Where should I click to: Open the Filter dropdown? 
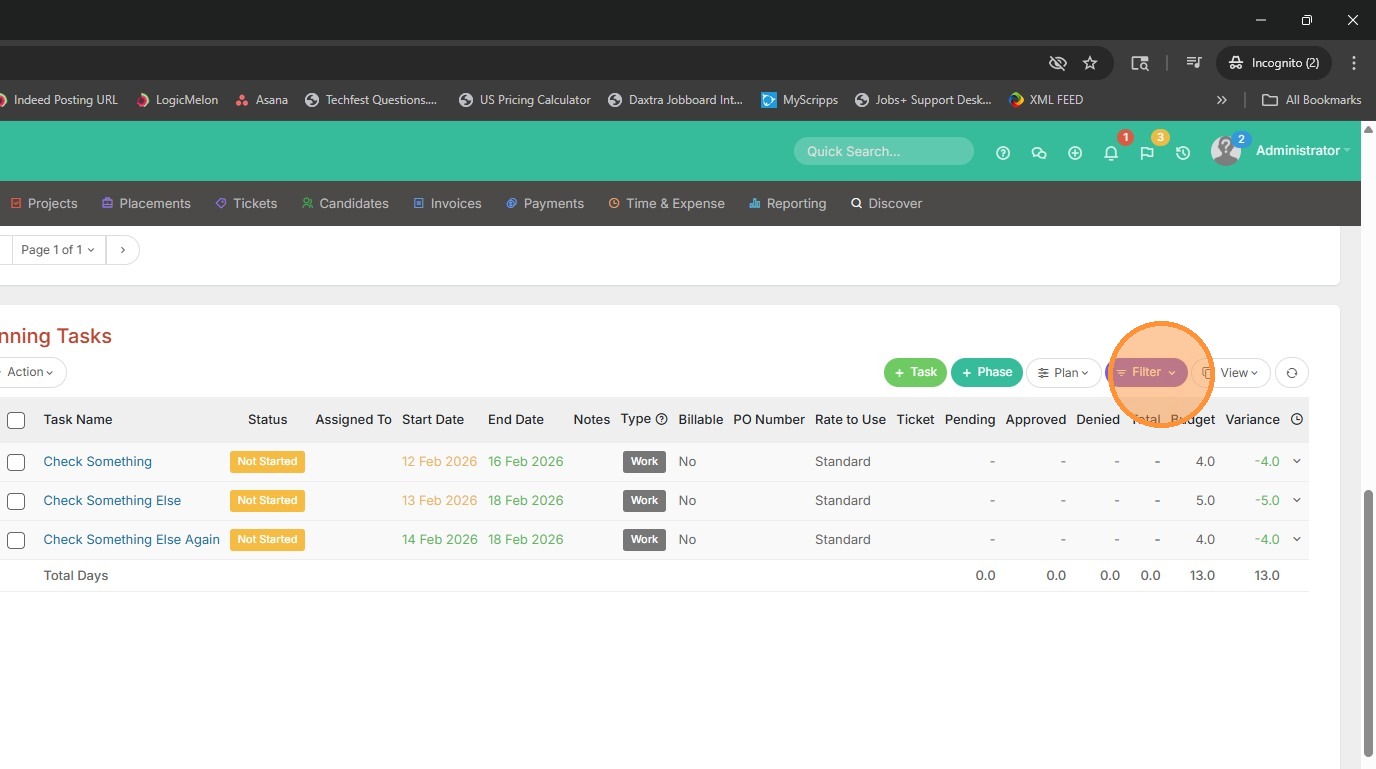pyautogui.click(x=1147, y=373)
